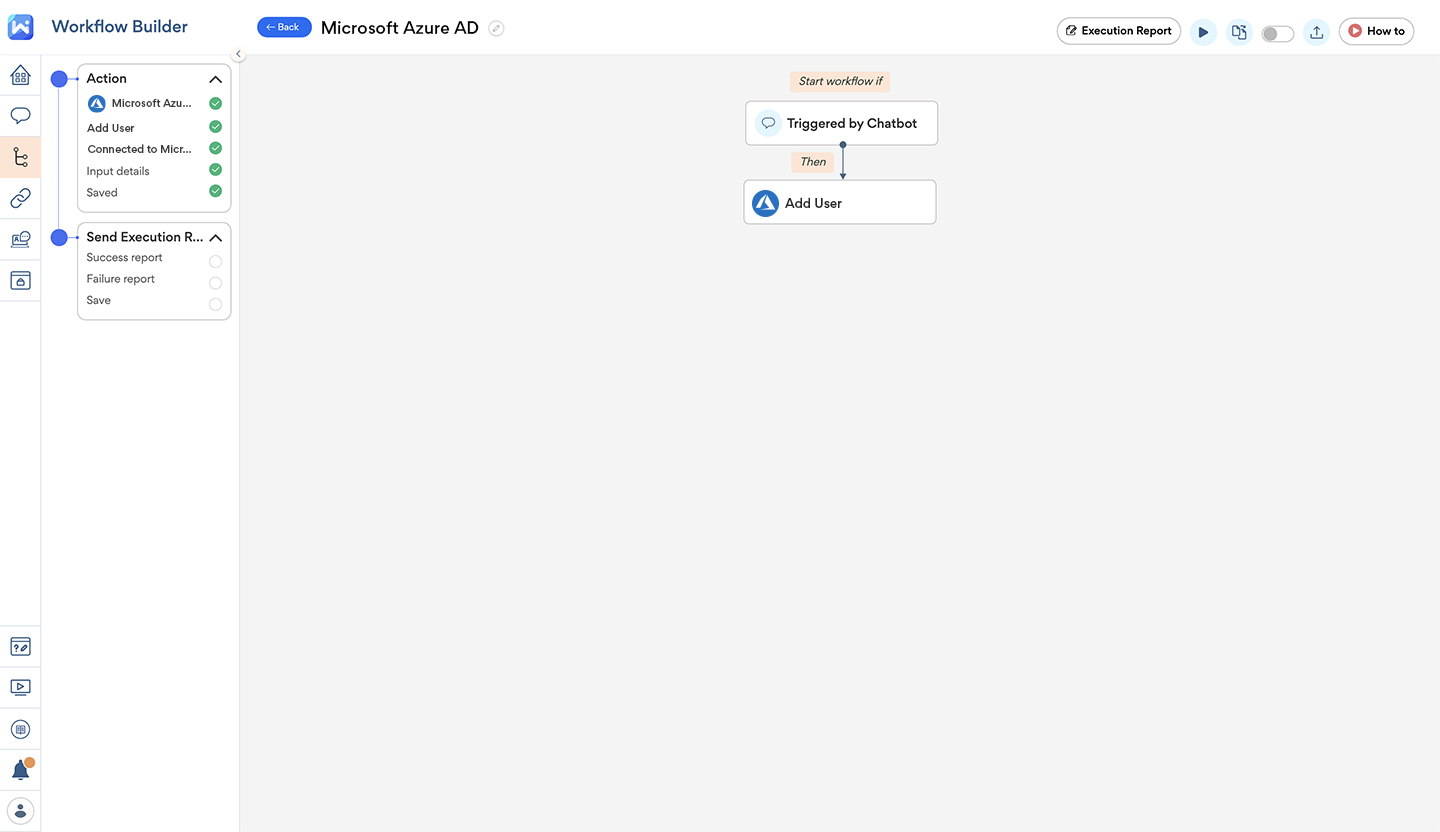Click the copy workflow icon
Screen dimensions: 1440x832
coord(1239,32)
